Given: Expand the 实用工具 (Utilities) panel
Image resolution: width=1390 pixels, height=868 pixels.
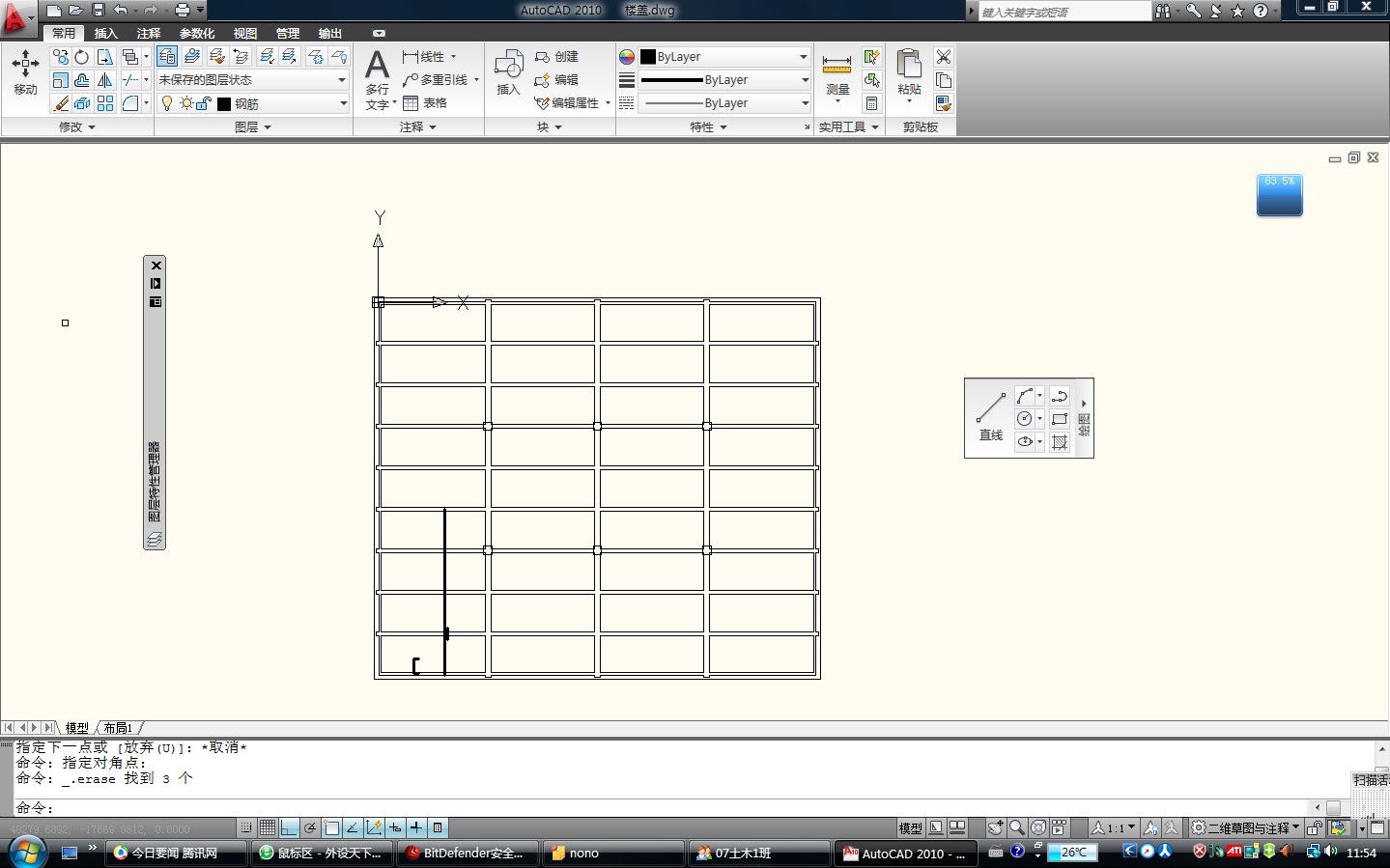Looking at the screenshot, I should point(849,126).
